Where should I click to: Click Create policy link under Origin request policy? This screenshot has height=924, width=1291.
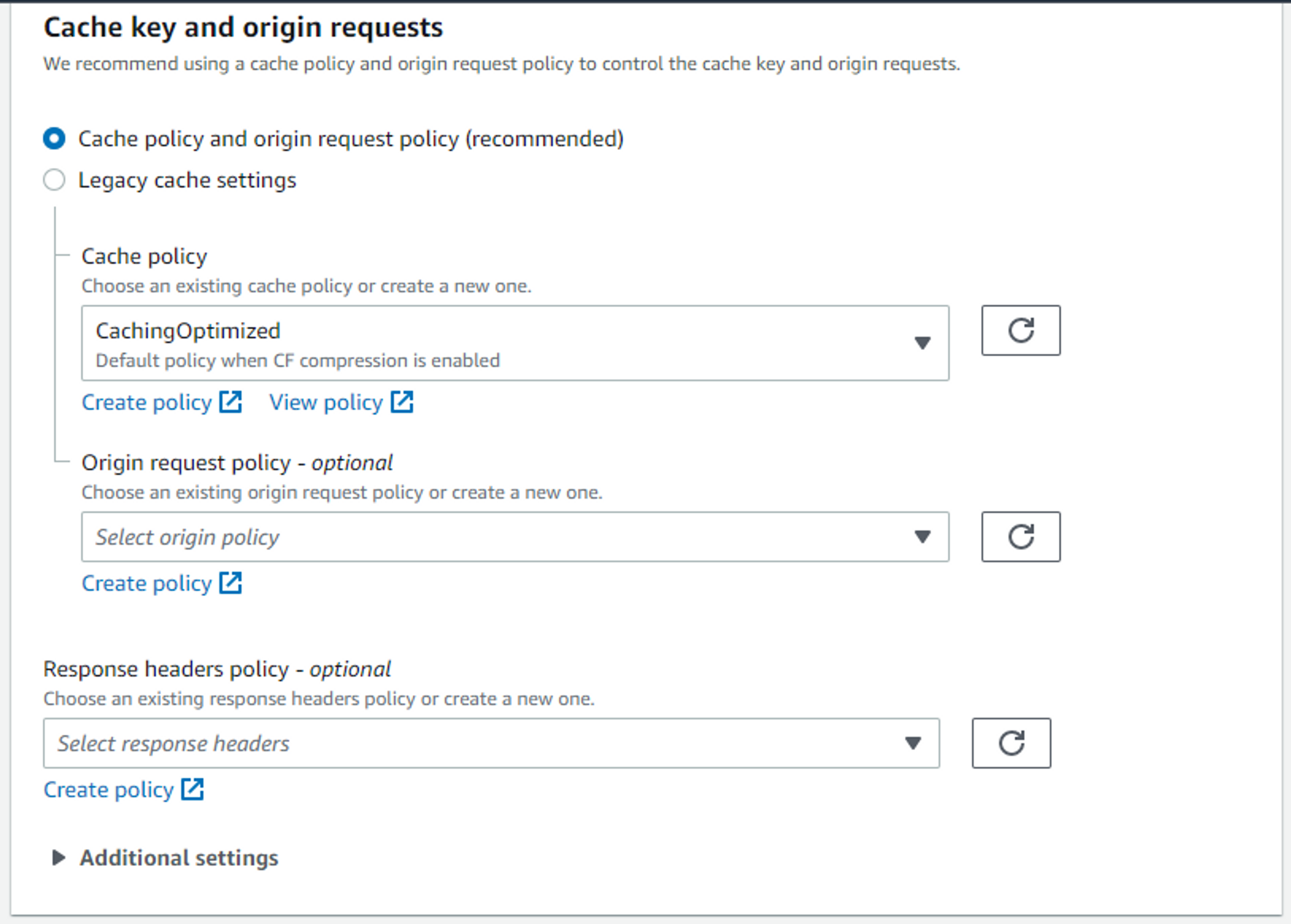[x=146, y=583]
